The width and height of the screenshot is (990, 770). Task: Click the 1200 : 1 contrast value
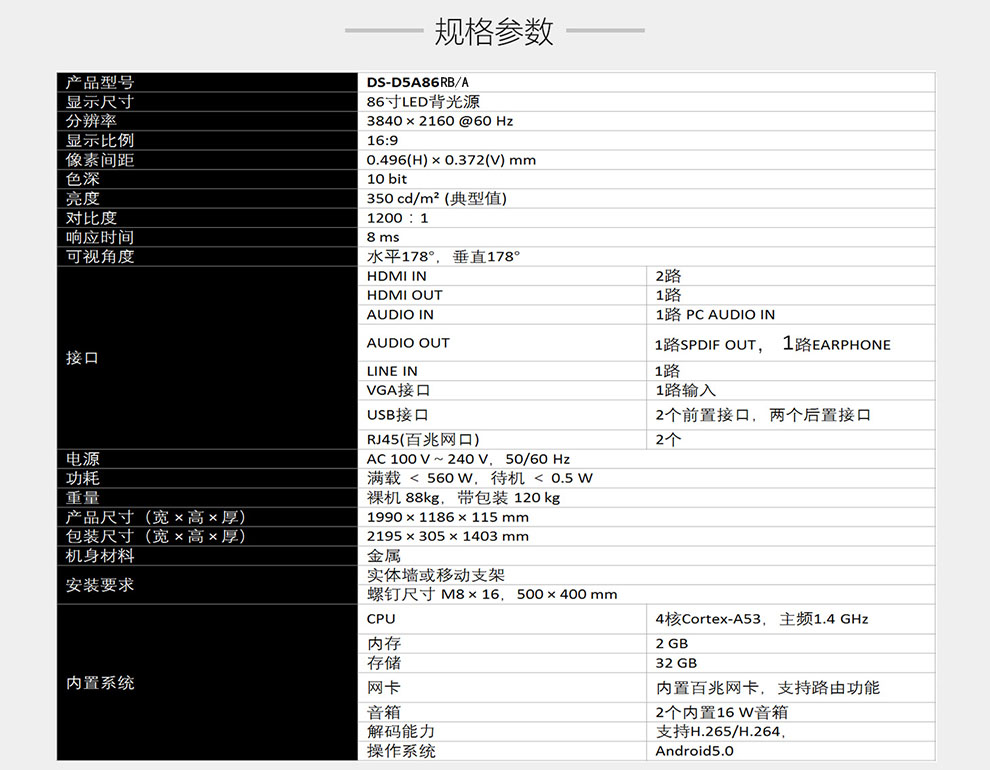pyautogui.click(x=397, y=218)
